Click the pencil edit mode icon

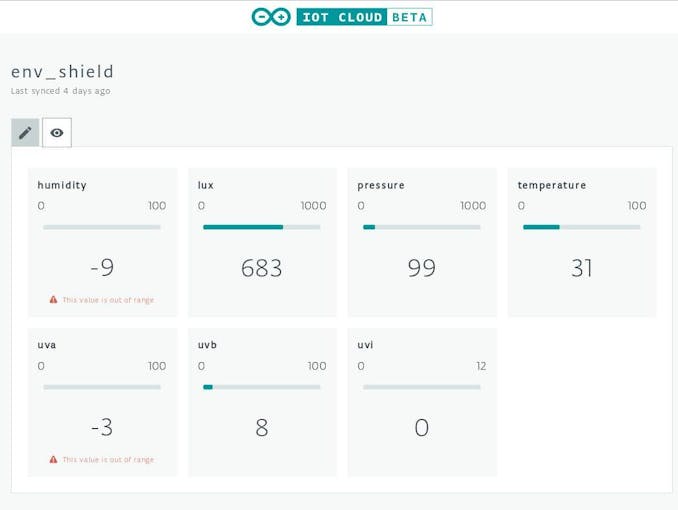click(25, 133)
